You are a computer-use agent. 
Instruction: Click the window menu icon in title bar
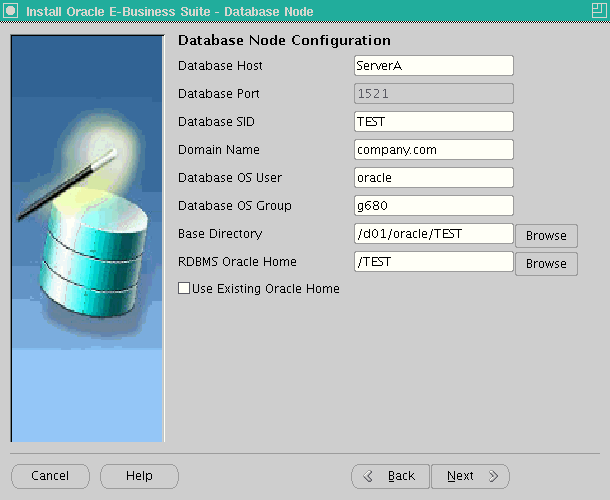11,11
